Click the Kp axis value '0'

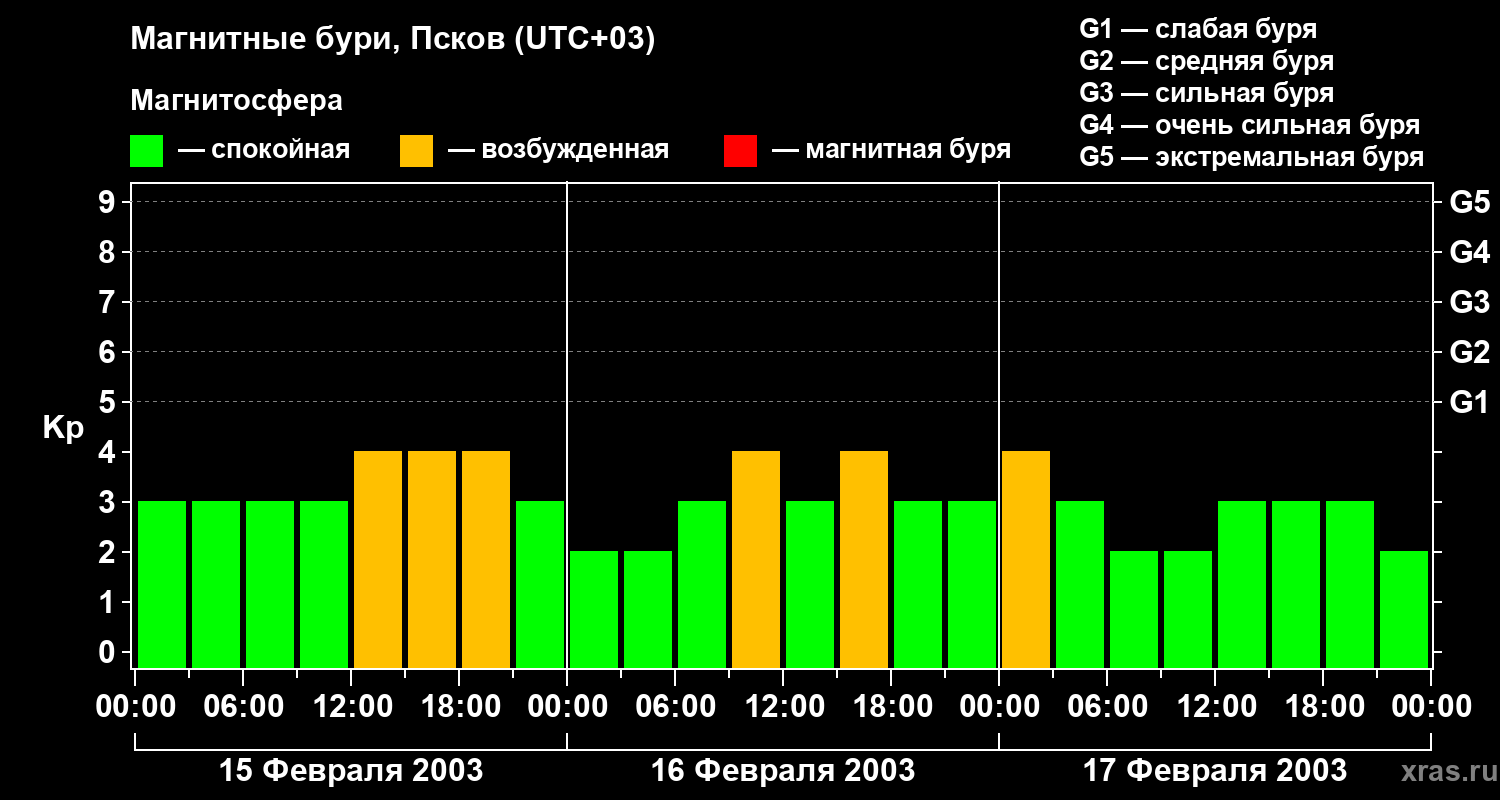109,653
